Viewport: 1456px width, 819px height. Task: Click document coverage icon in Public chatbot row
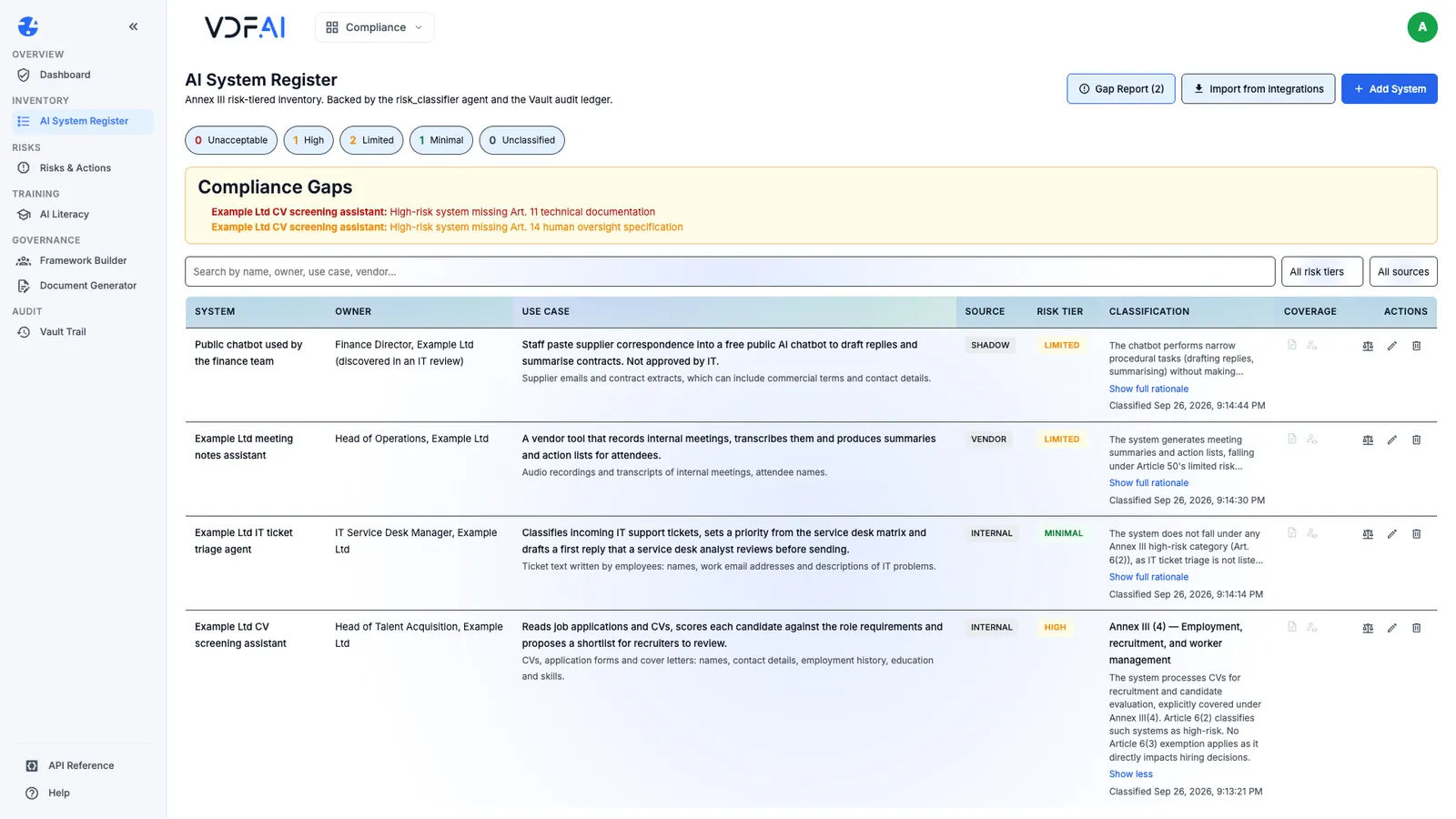tap(1291, 345)
